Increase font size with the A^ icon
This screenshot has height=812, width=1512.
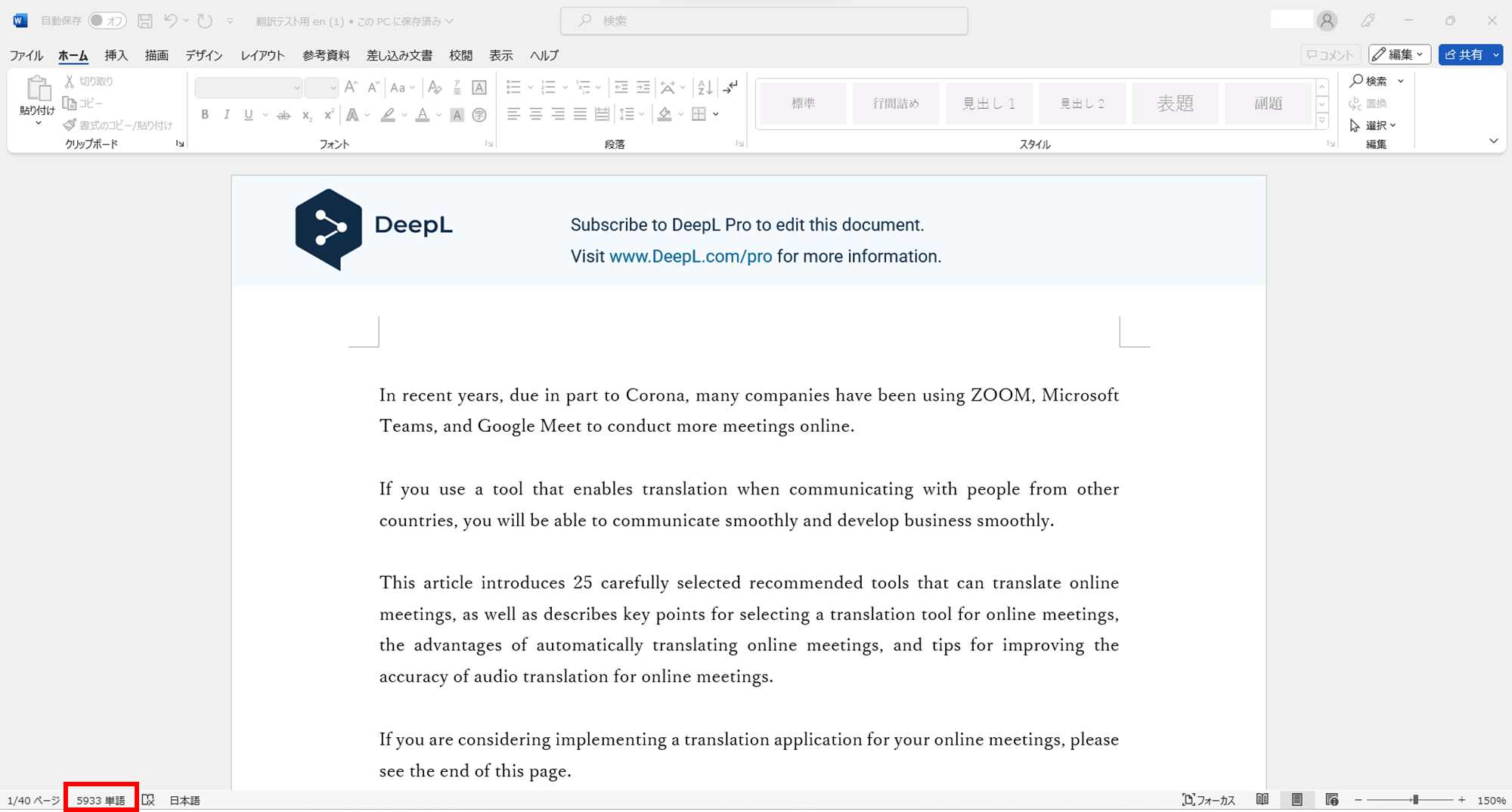point(351,87)
